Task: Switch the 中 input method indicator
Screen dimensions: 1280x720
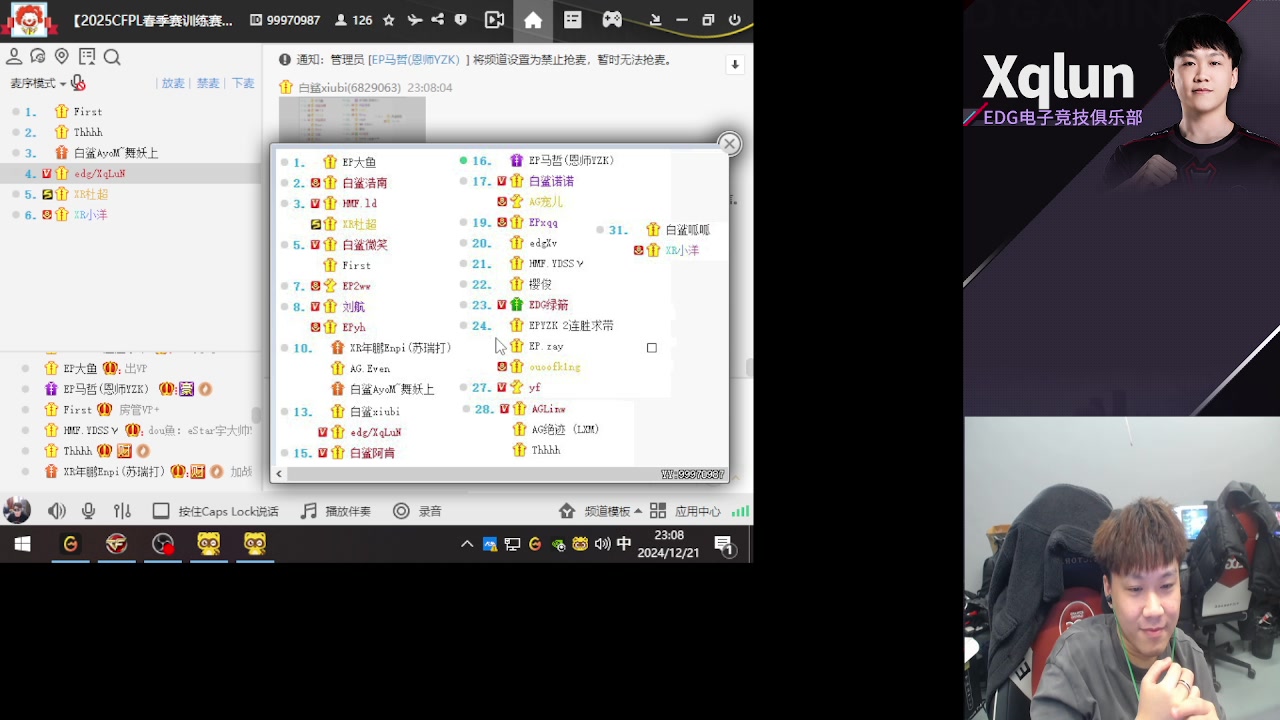Action: 624,544
